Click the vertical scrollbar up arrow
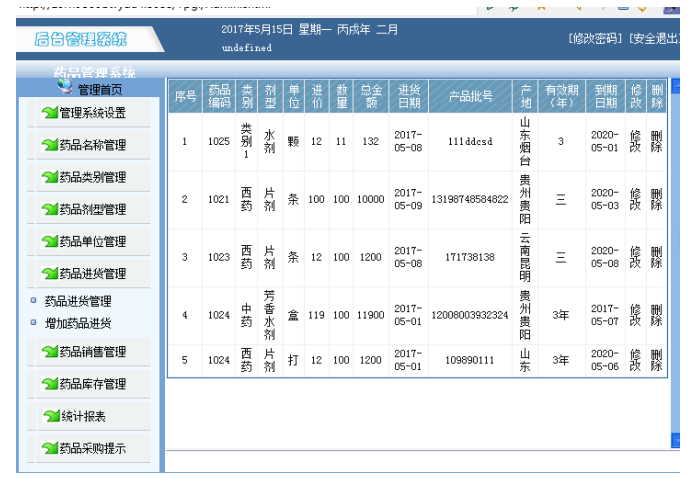The height and width of the screenshot is (478, 695). tap(675, 86)
